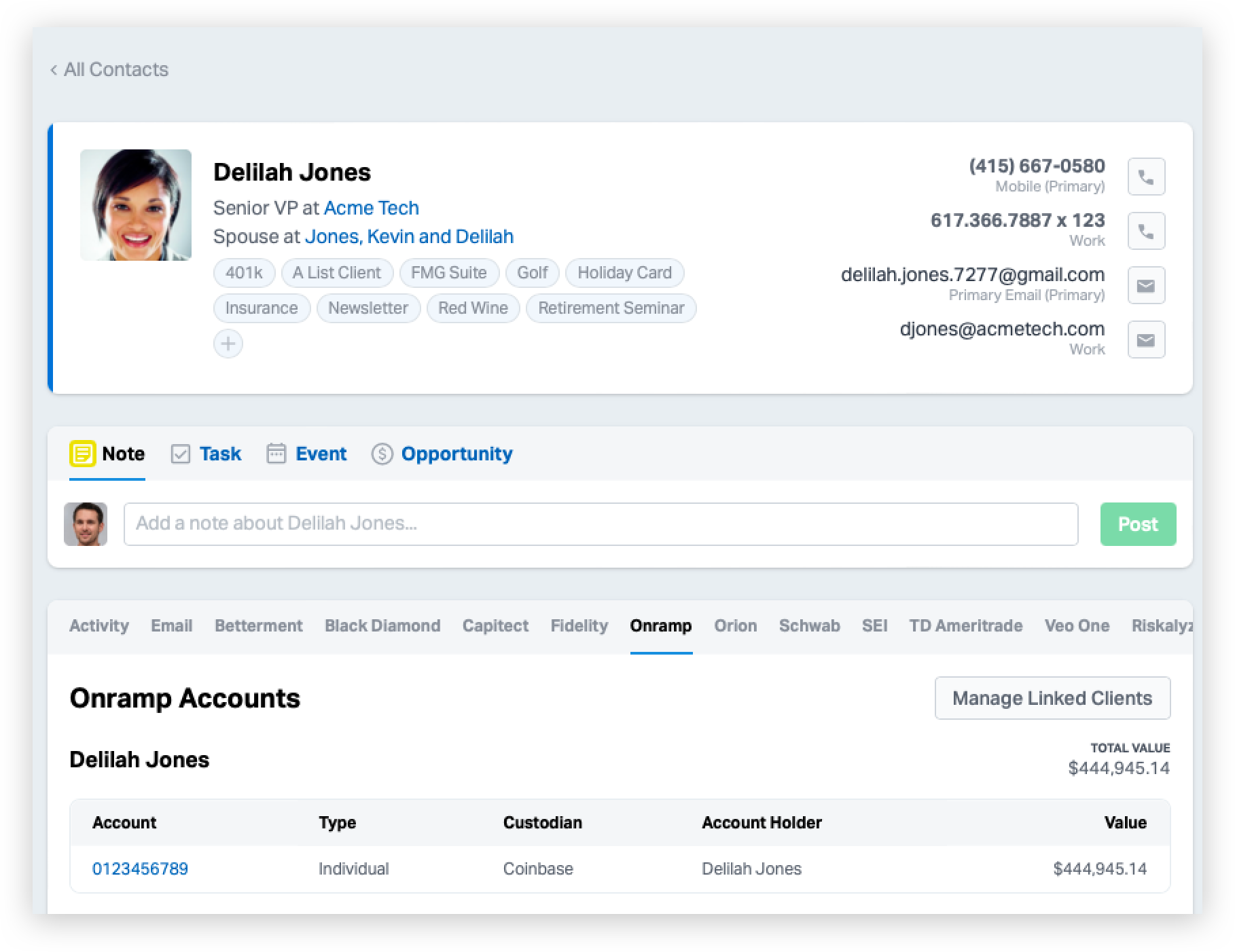1235x952 pixels.
Task: Click the Account column header
Action: 124,822
